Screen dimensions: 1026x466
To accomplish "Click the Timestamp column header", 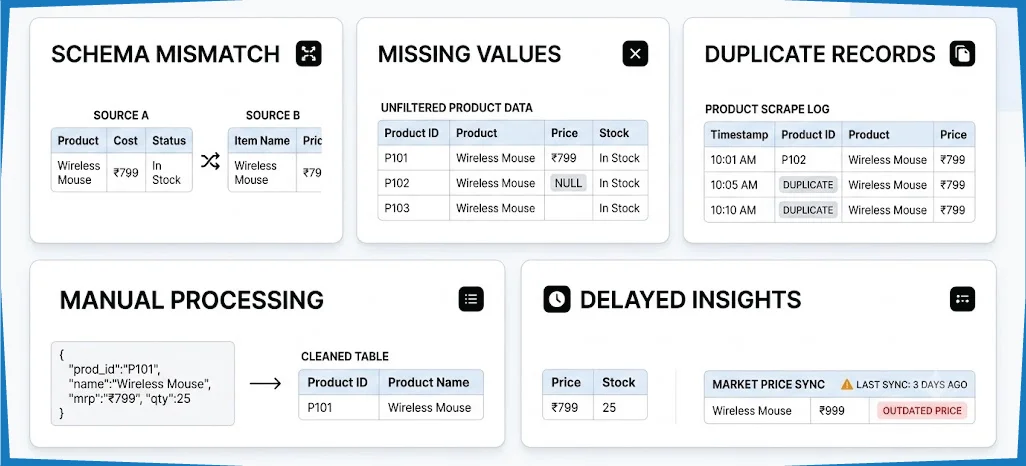I will [739, 135].
